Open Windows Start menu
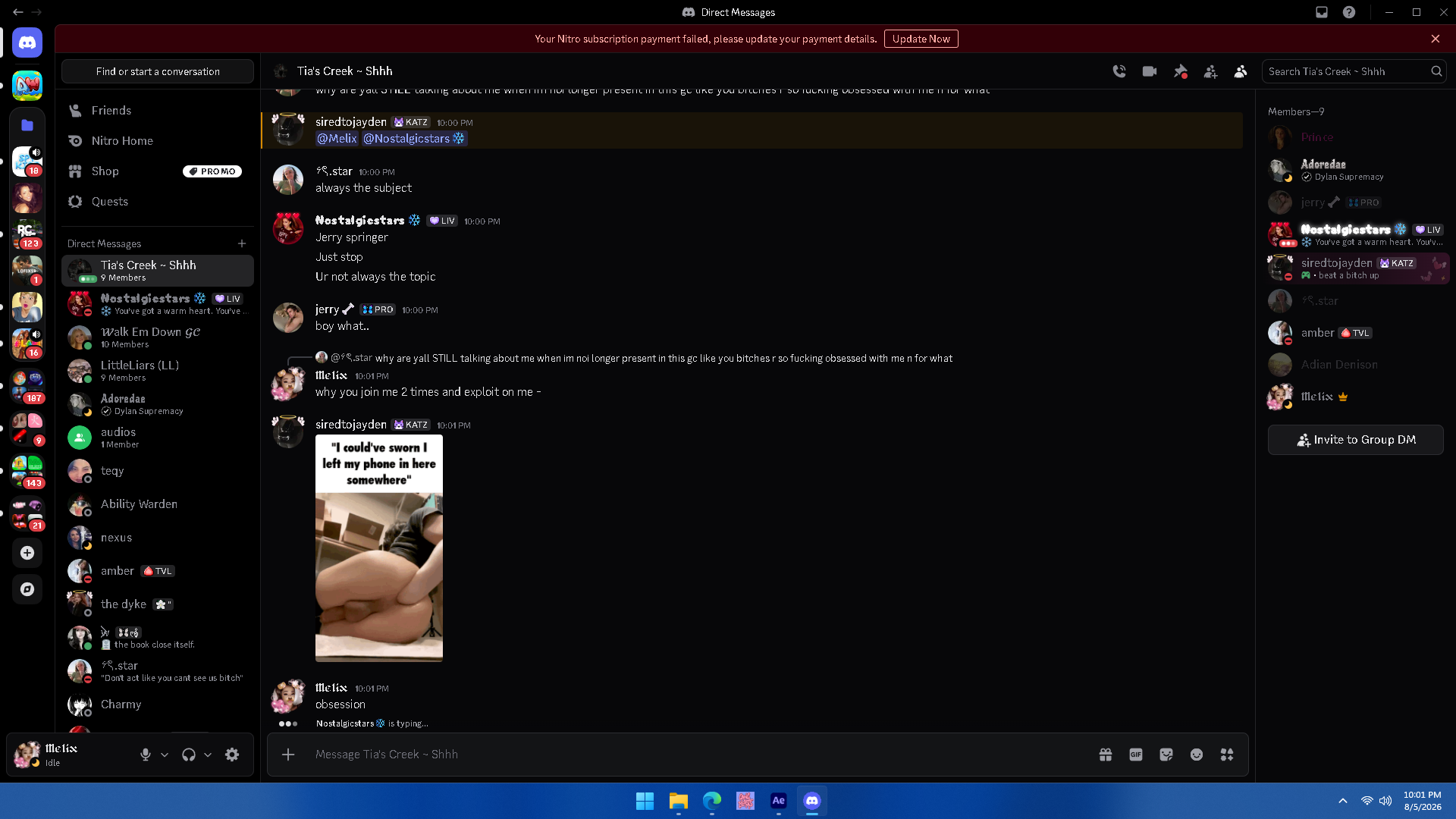Image resolution: width=1456 pixels, height=819 pixels. pos(645,801)
